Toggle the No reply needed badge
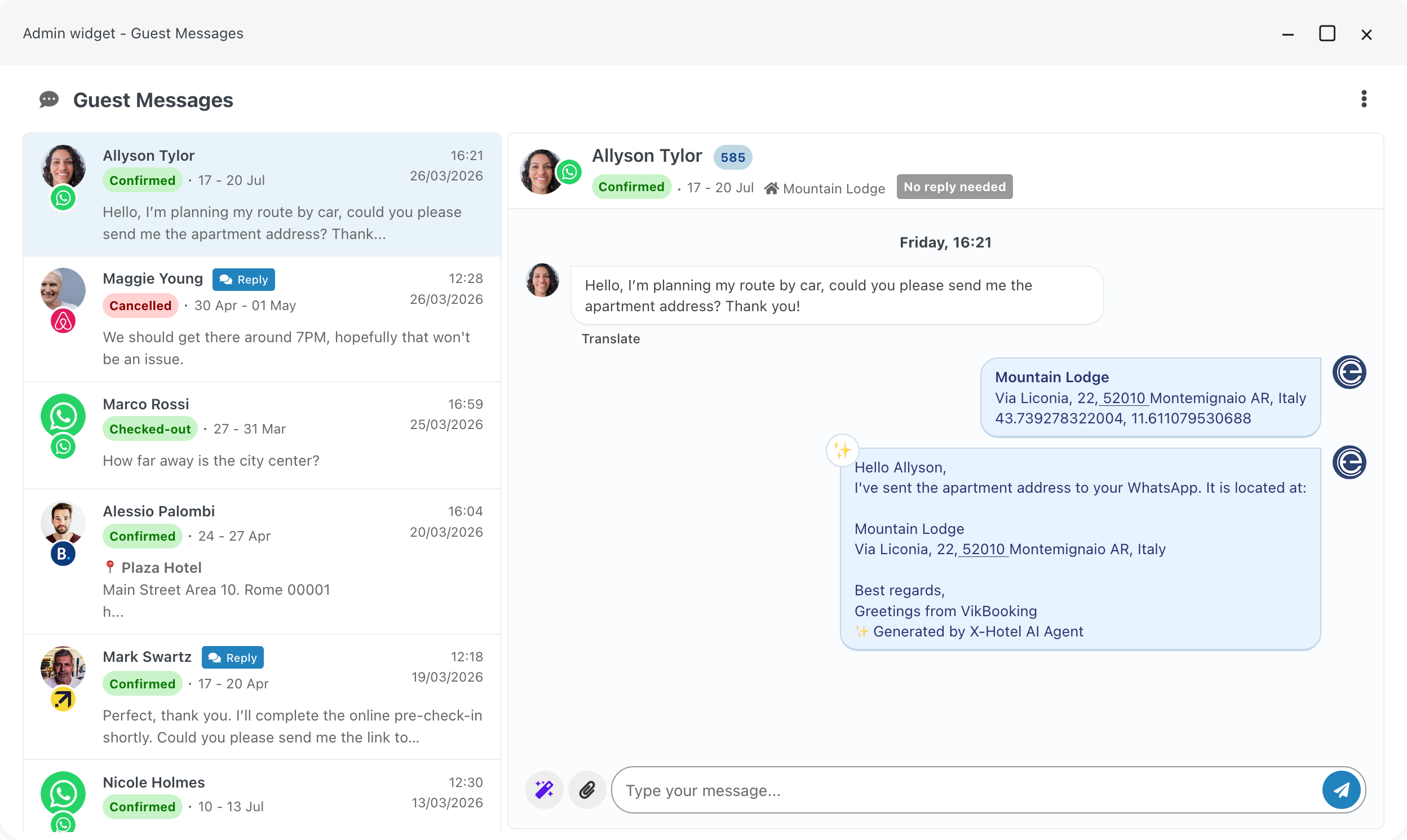 954,187
